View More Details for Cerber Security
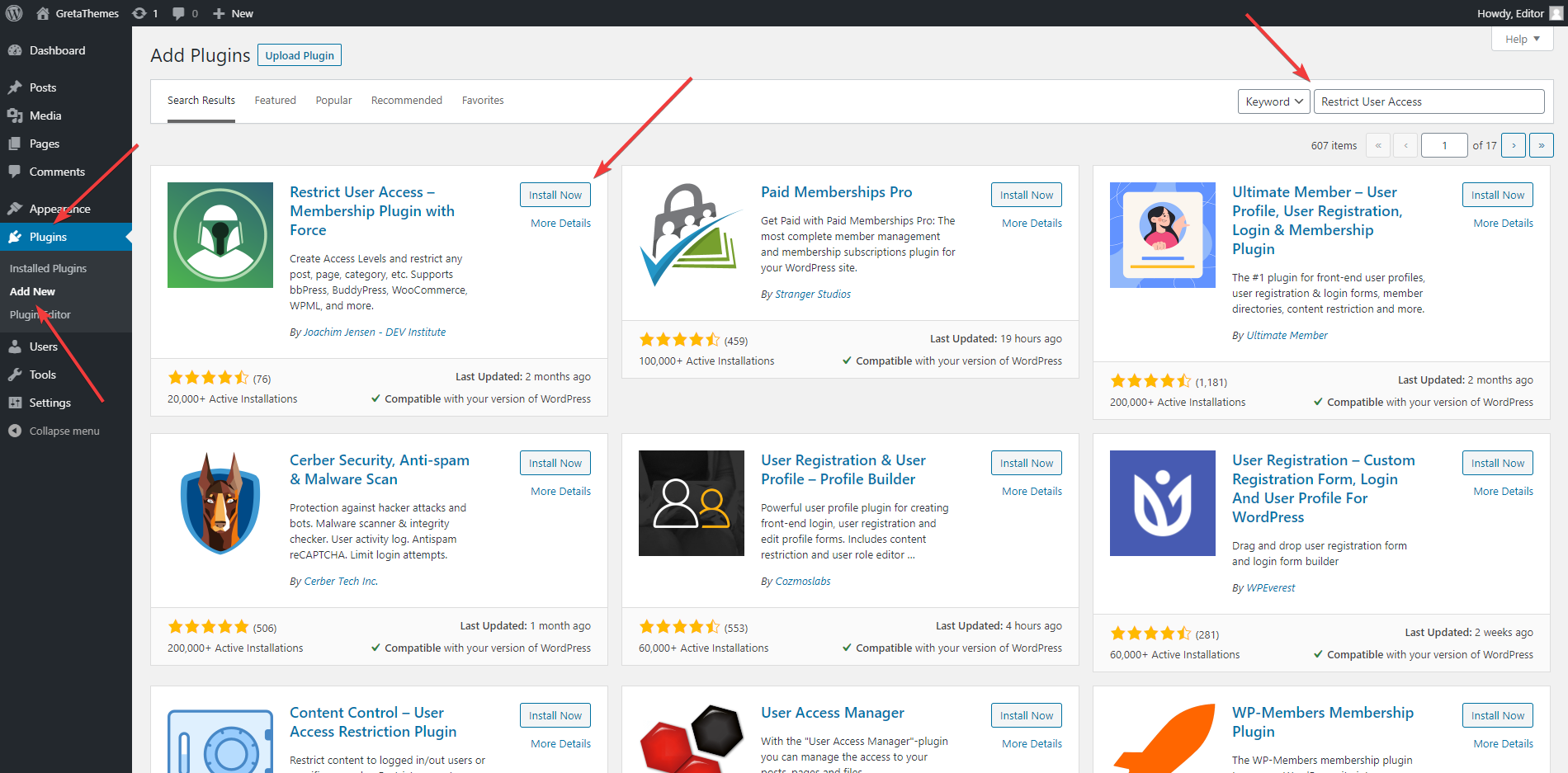 560,491
